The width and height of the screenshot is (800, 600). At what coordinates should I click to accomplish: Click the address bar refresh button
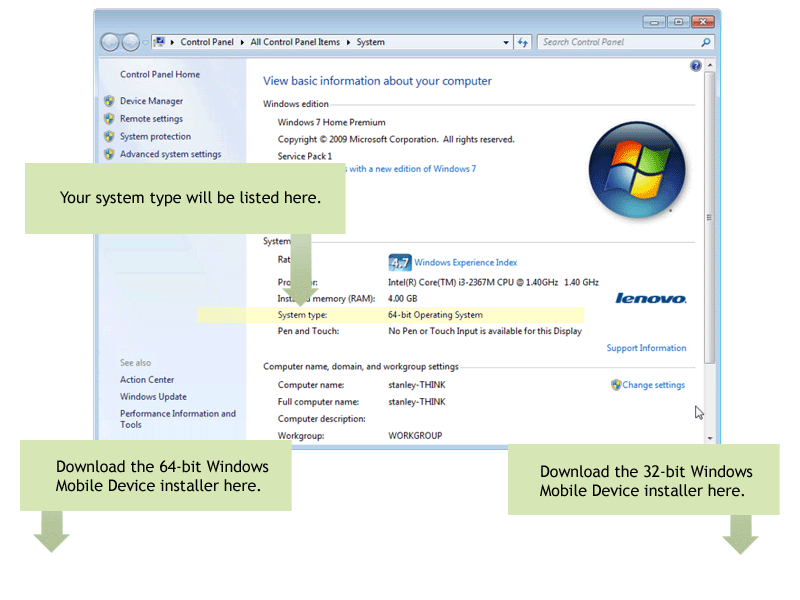pos(522,42)
